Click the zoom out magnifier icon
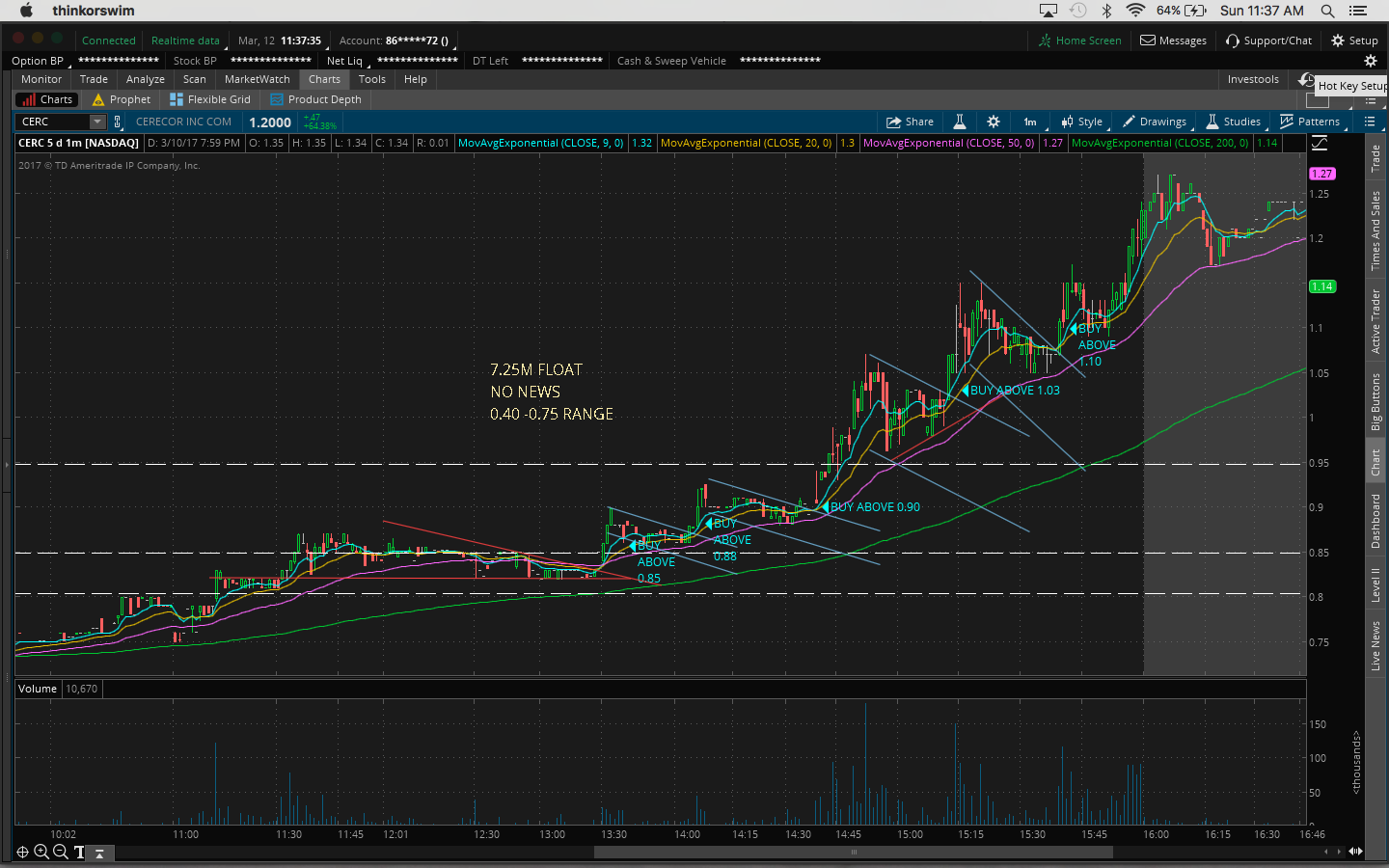This screenshot has height=868, width=1389. [60, 852]
